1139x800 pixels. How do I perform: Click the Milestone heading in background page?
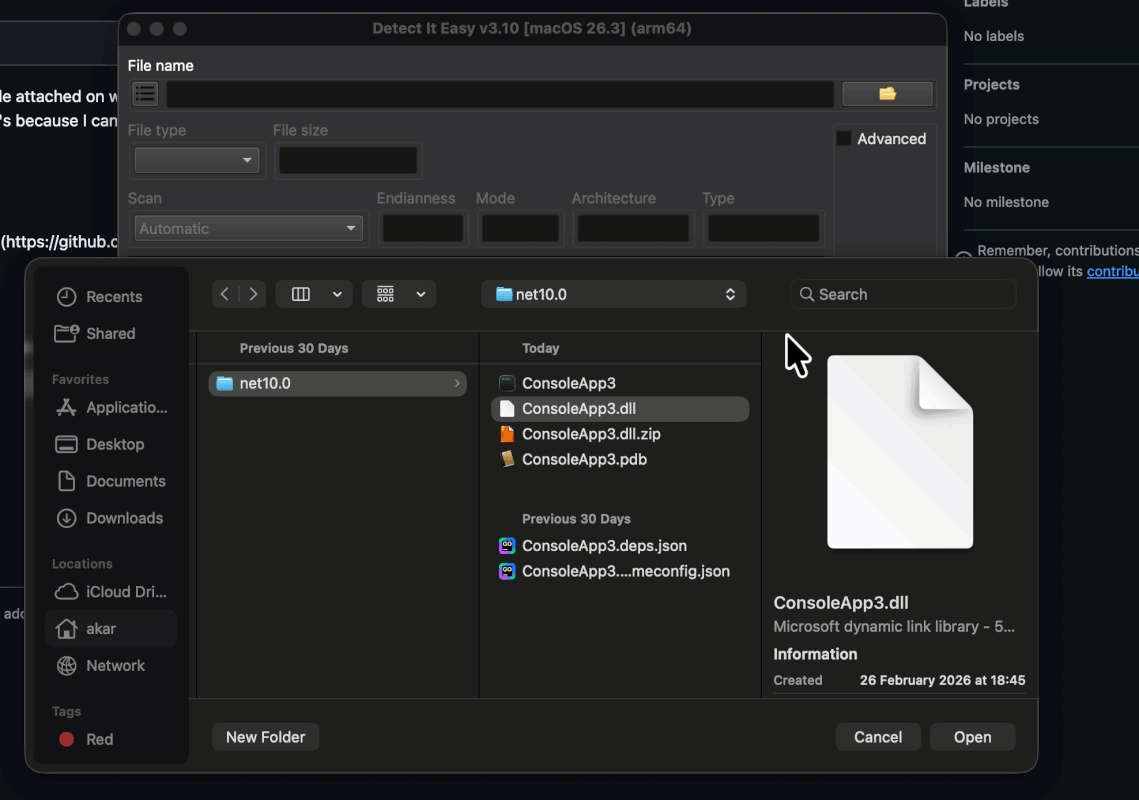(997, 167)
